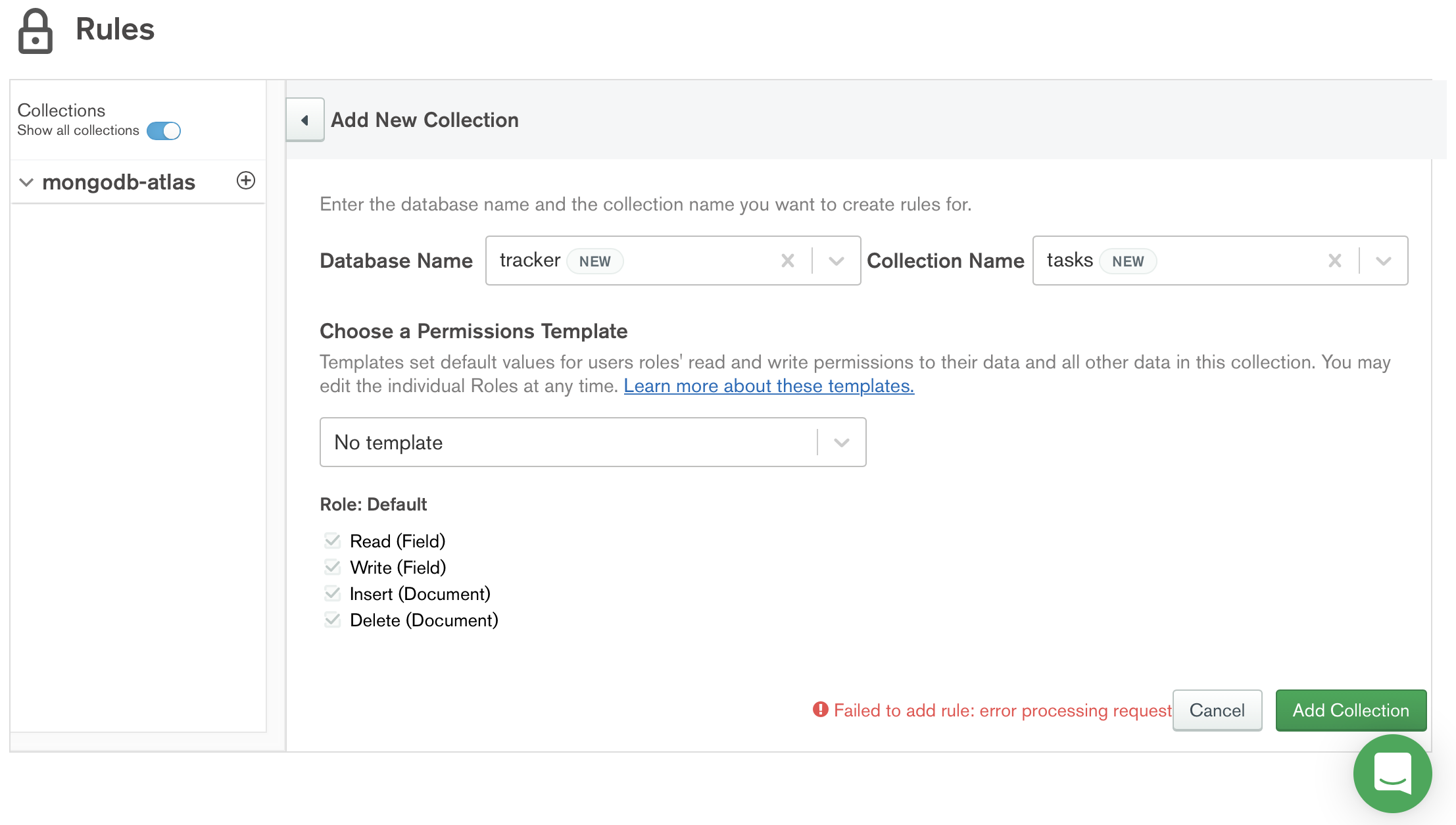The image size is (1456, 825).
Task: Select the mongodb-atlas tree entry
Action: [118, 182]
